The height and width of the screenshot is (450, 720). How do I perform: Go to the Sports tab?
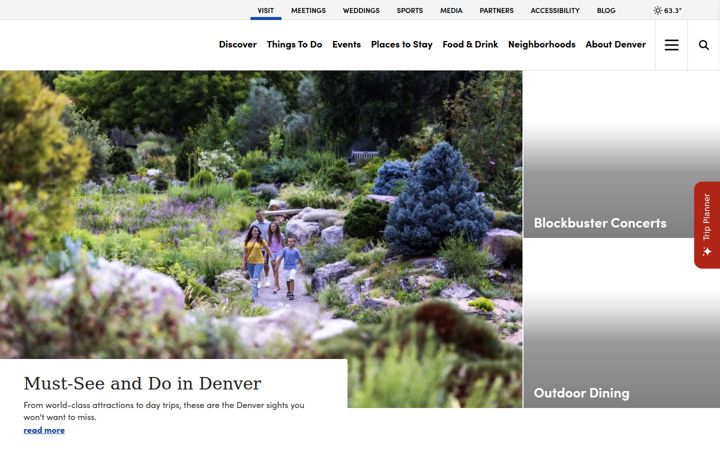(x=410, y=10)
